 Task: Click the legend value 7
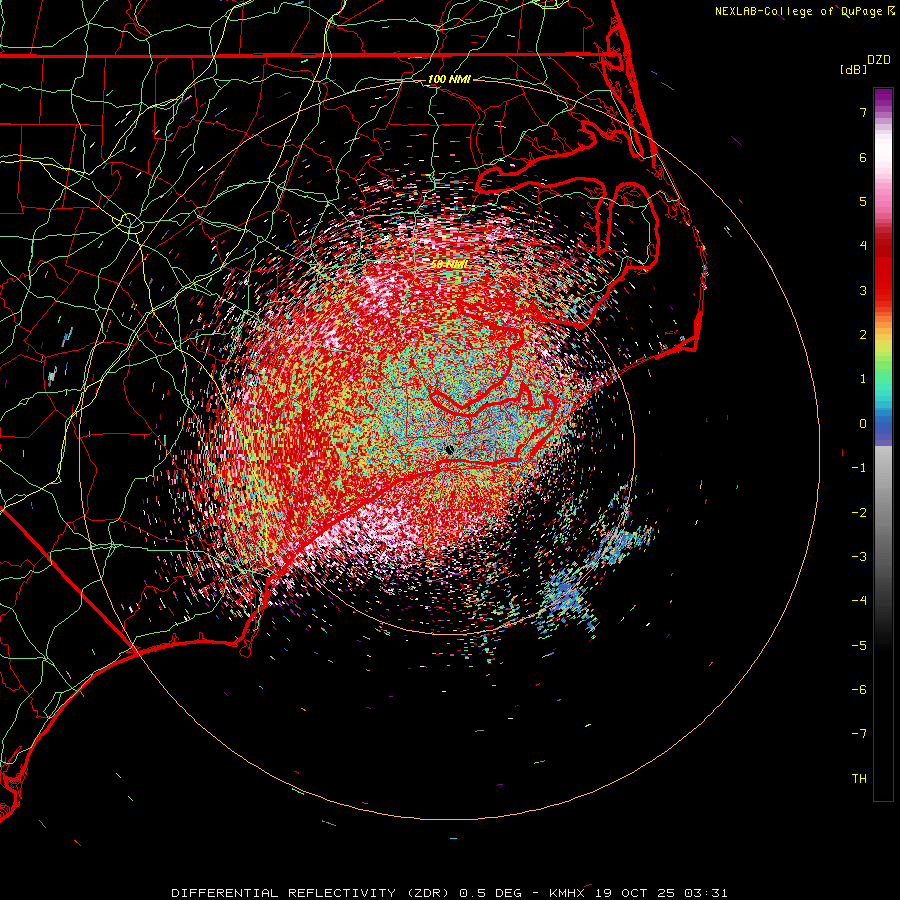[x=863, y=112]
